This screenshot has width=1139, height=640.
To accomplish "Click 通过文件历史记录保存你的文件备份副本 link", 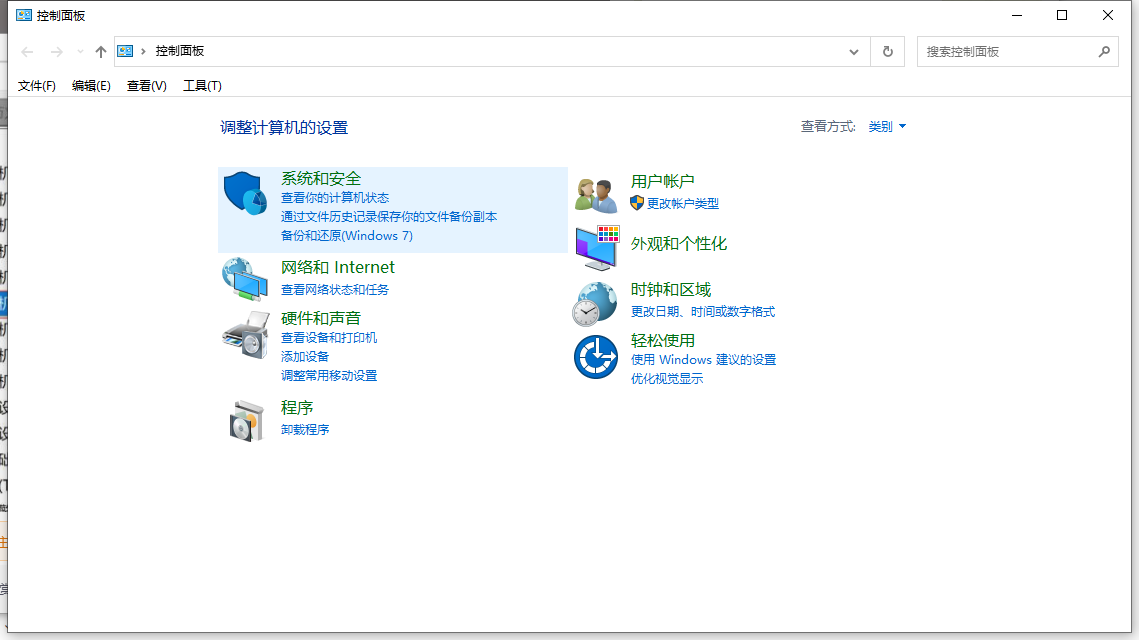I will 389,216.
